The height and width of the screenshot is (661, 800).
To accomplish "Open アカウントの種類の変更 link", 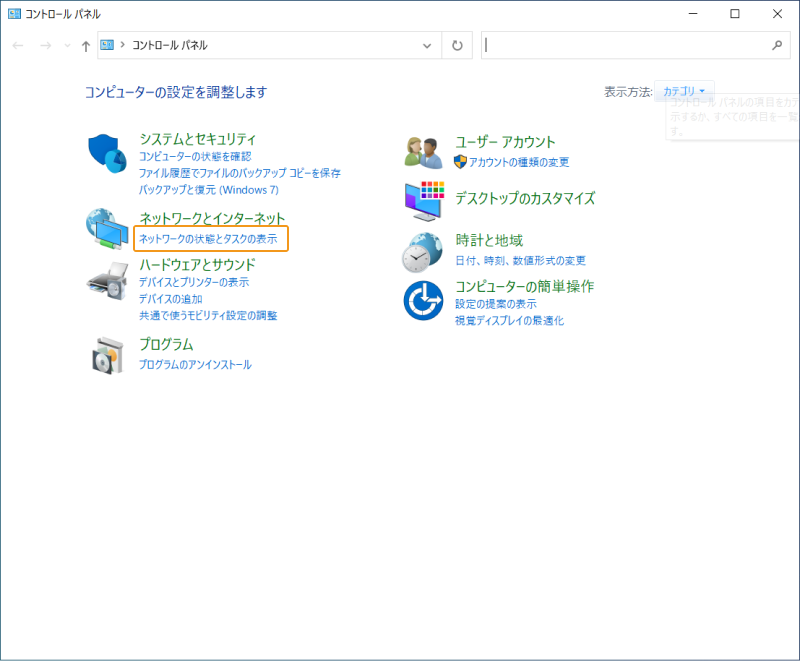I will 519,162.
